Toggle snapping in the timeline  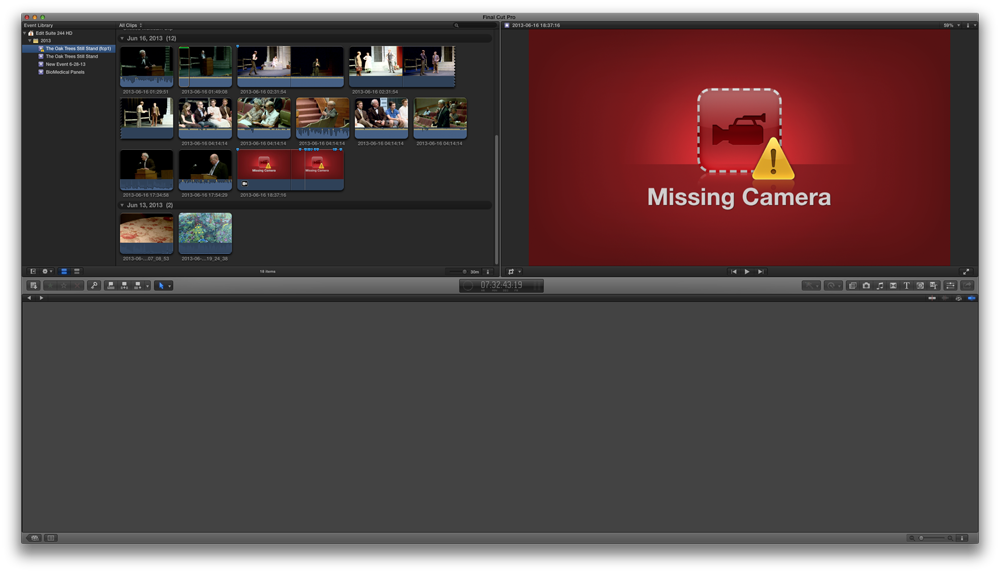971,298
